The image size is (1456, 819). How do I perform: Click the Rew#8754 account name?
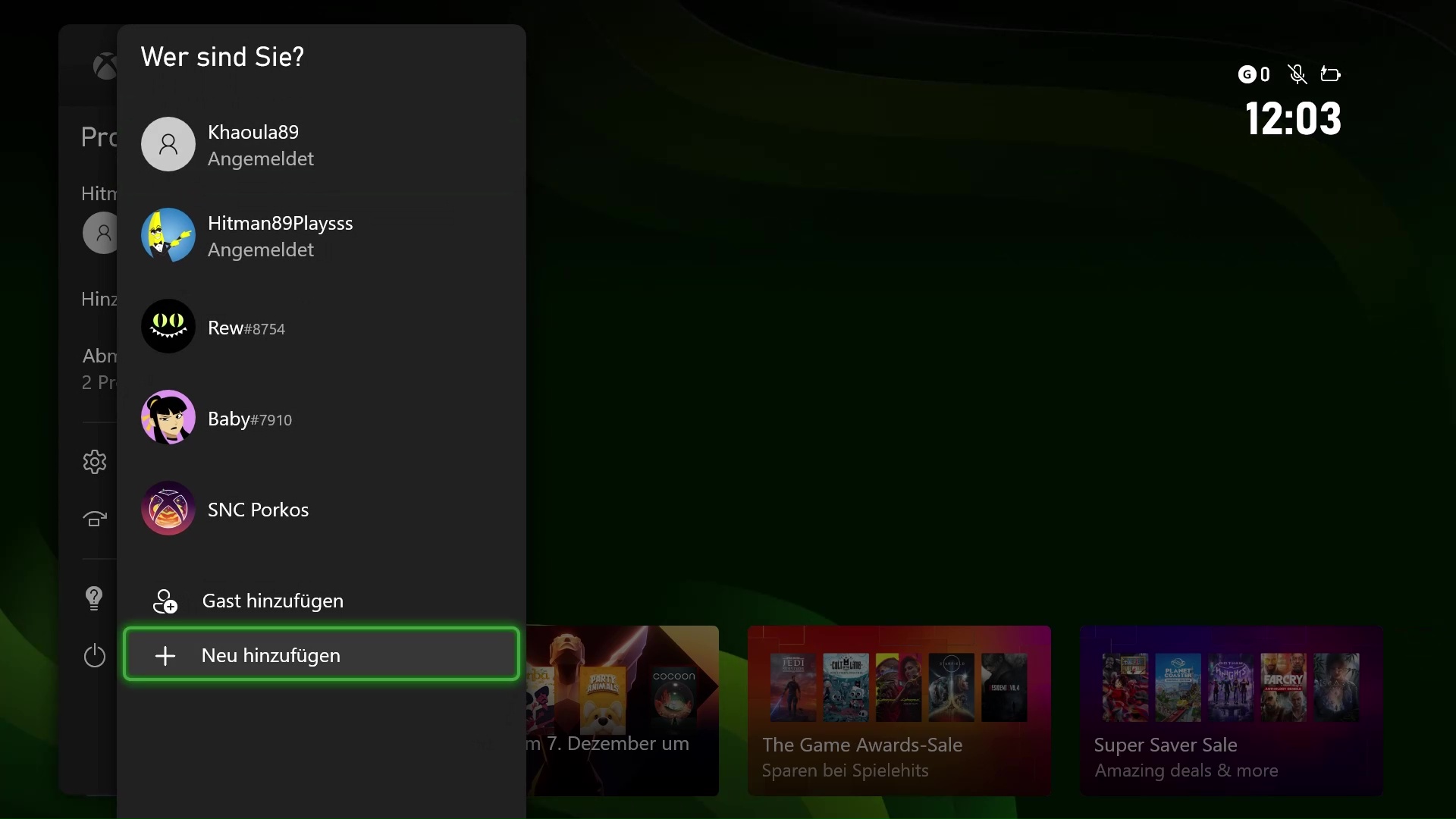(x=246, y=328)
